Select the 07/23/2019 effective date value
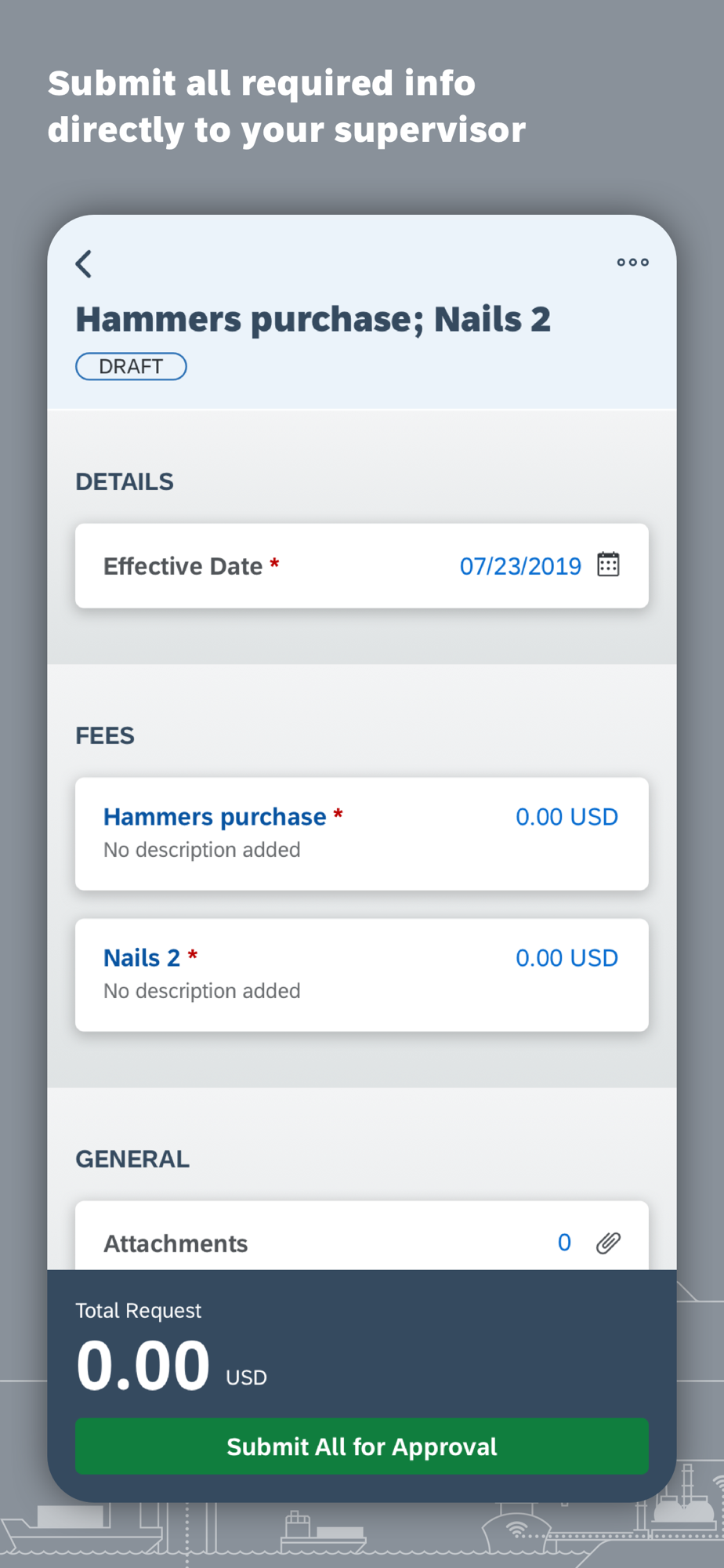Viewport: 724px width, 1568px height. [520, 566]
